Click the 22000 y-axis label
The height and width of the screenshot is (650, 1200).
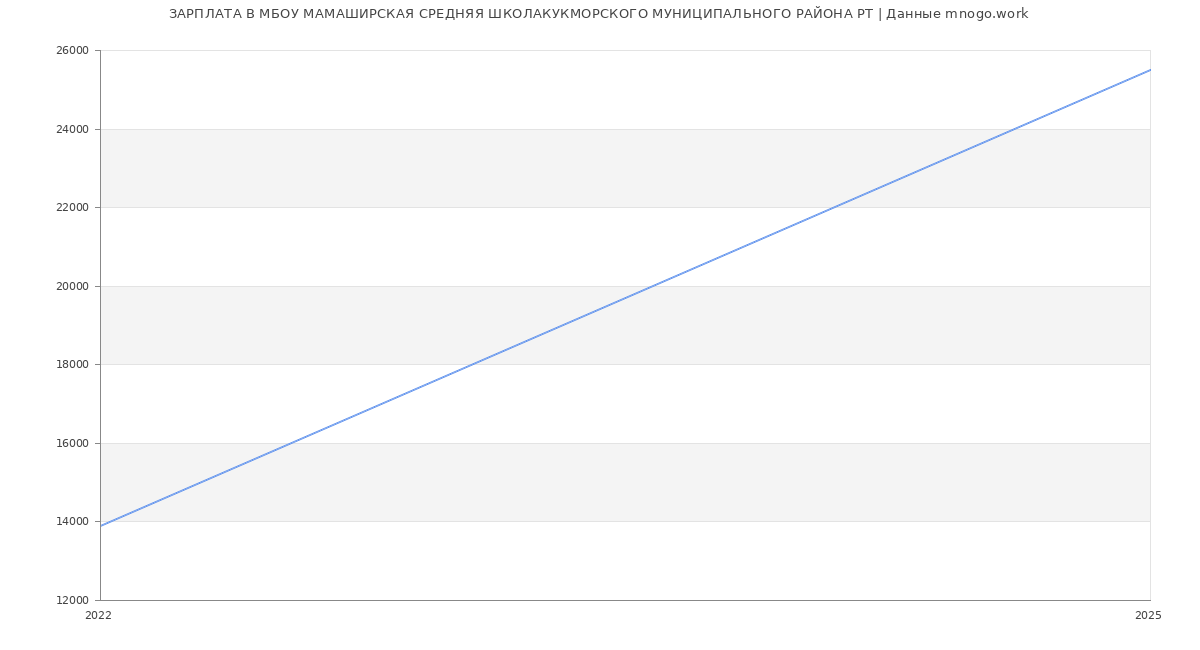click(72, 208)
